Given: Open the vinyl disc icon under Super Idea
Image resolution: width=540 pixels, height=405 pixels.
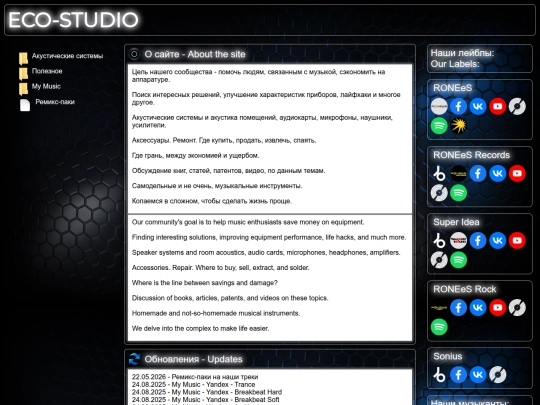Looking at the screenshot, I should pos(439,260).
